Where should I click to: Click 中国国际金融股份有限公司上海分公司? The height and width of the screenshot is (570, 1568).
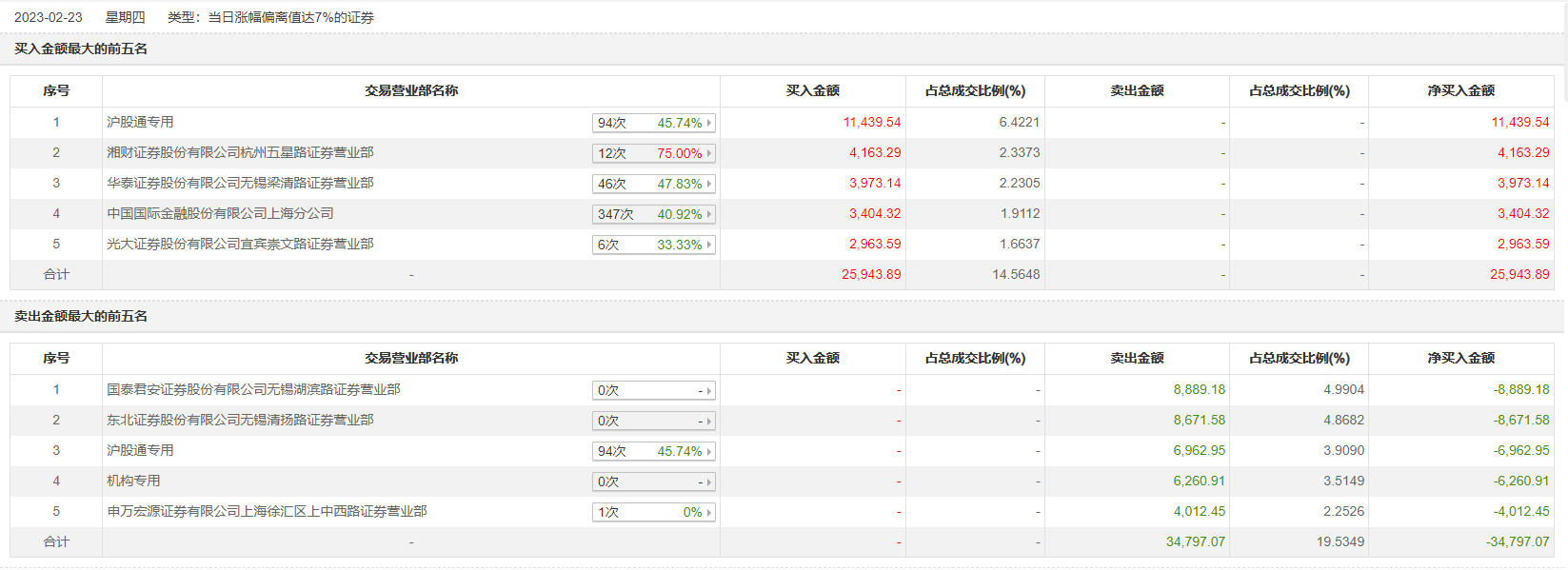coord(220,213)
